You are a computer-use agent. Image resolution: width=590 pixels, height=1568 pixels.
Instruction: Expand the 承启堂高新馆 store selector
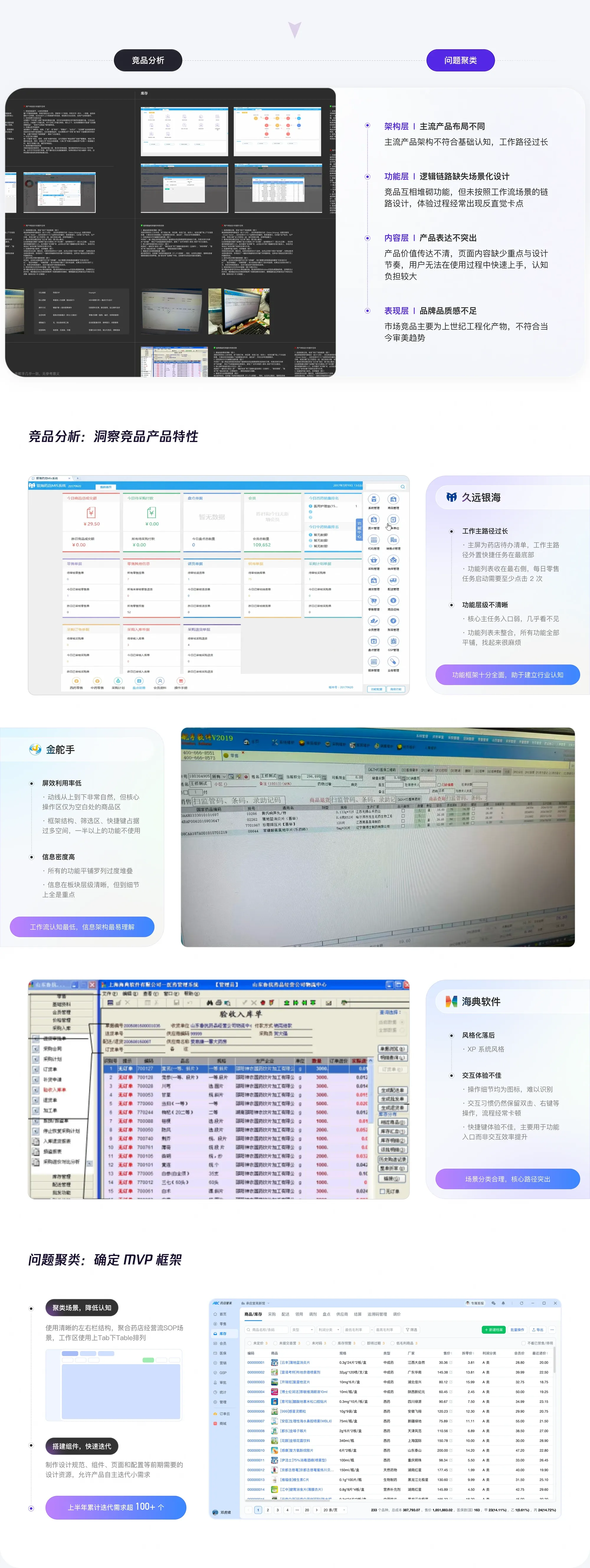(255, 1303)
